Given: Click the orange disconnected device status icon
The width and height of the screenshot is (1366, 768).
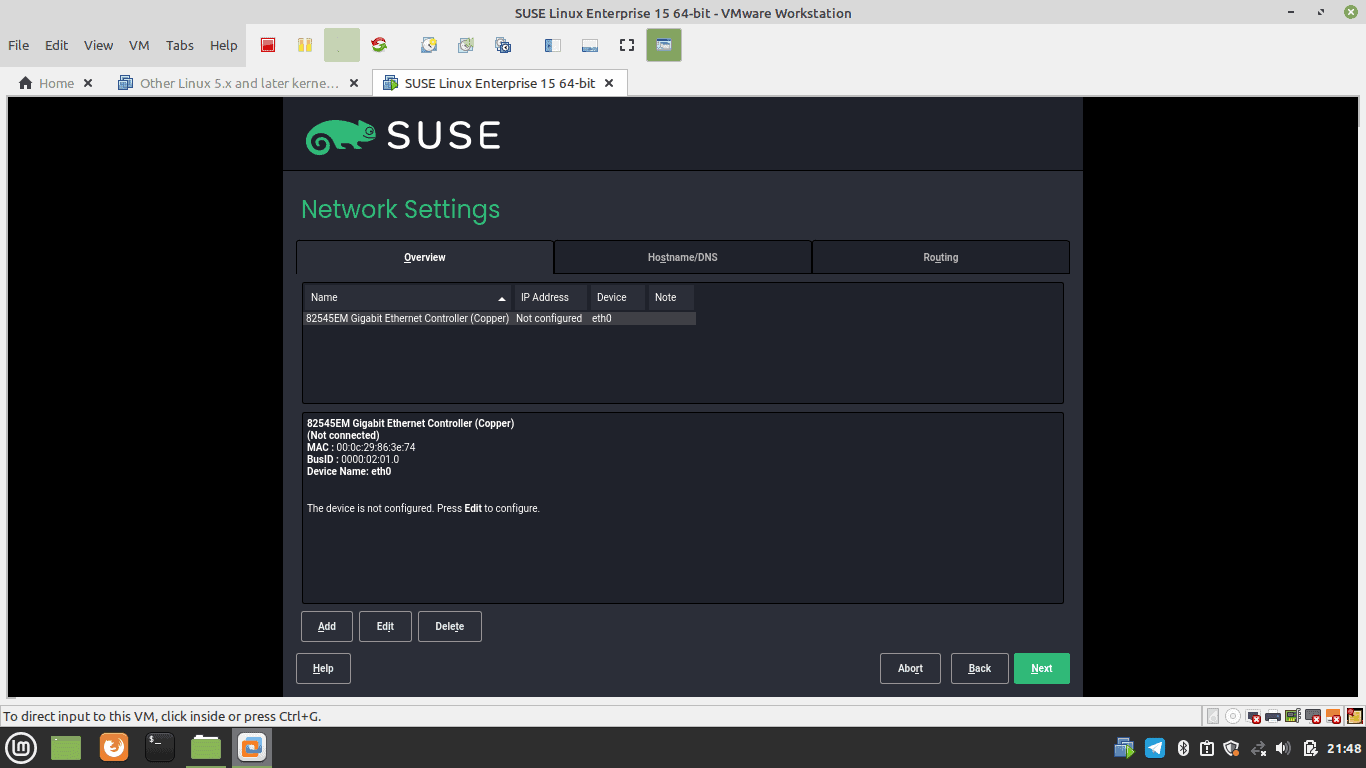Looking at the screenshot, I should (1333, 716).
